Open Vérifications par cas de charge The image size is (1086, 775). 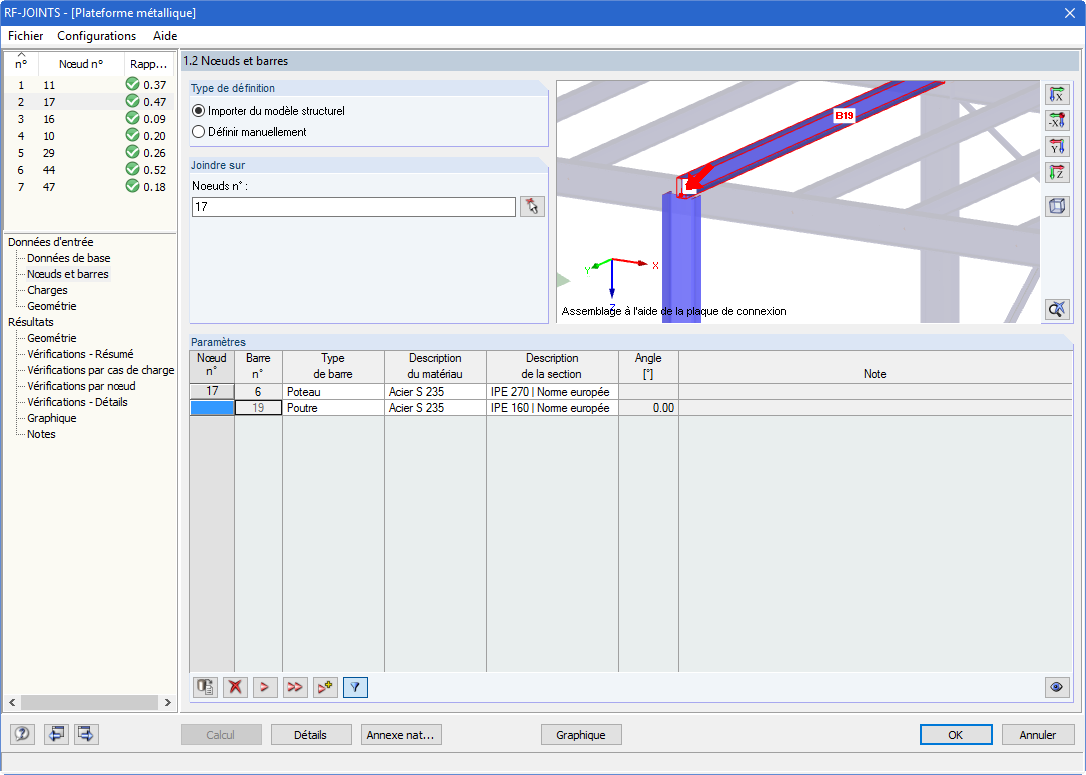100,370
